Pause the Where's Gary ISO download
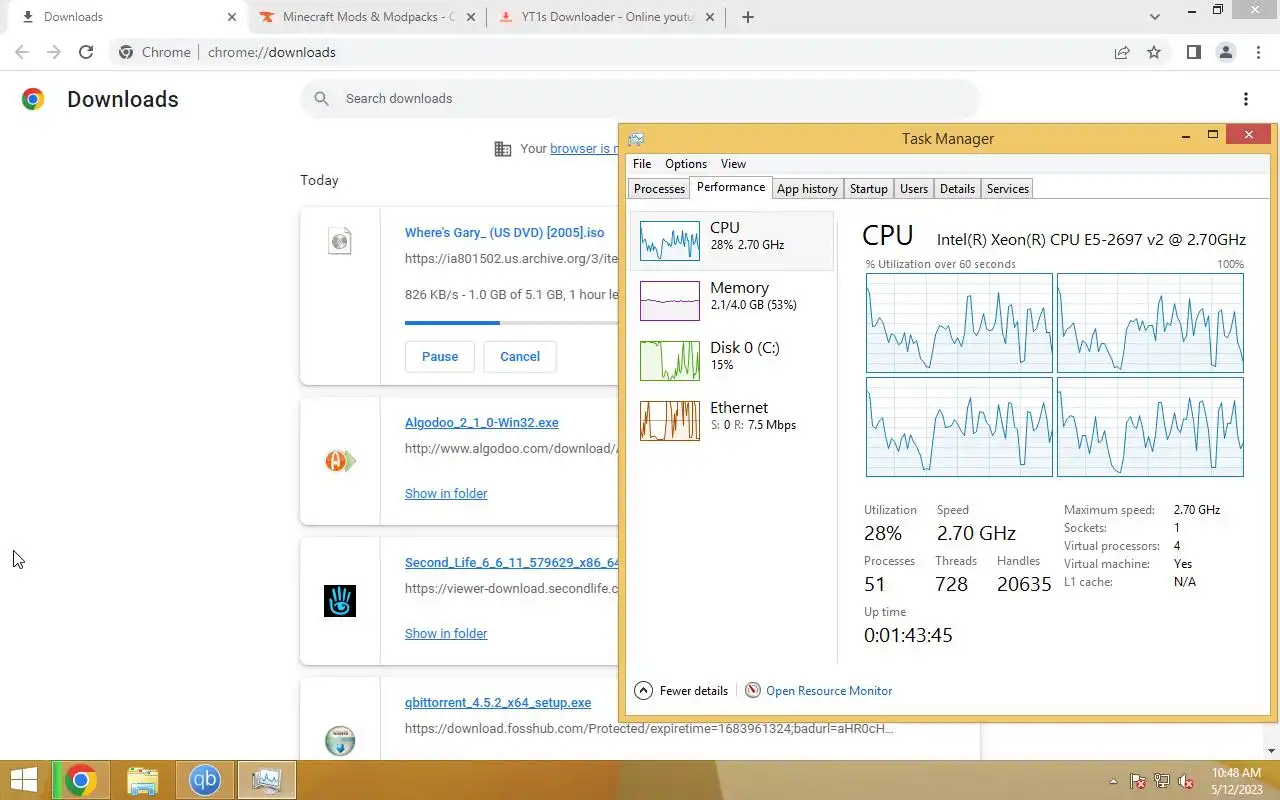1280x800 pixels. click(x=440, y=356)
